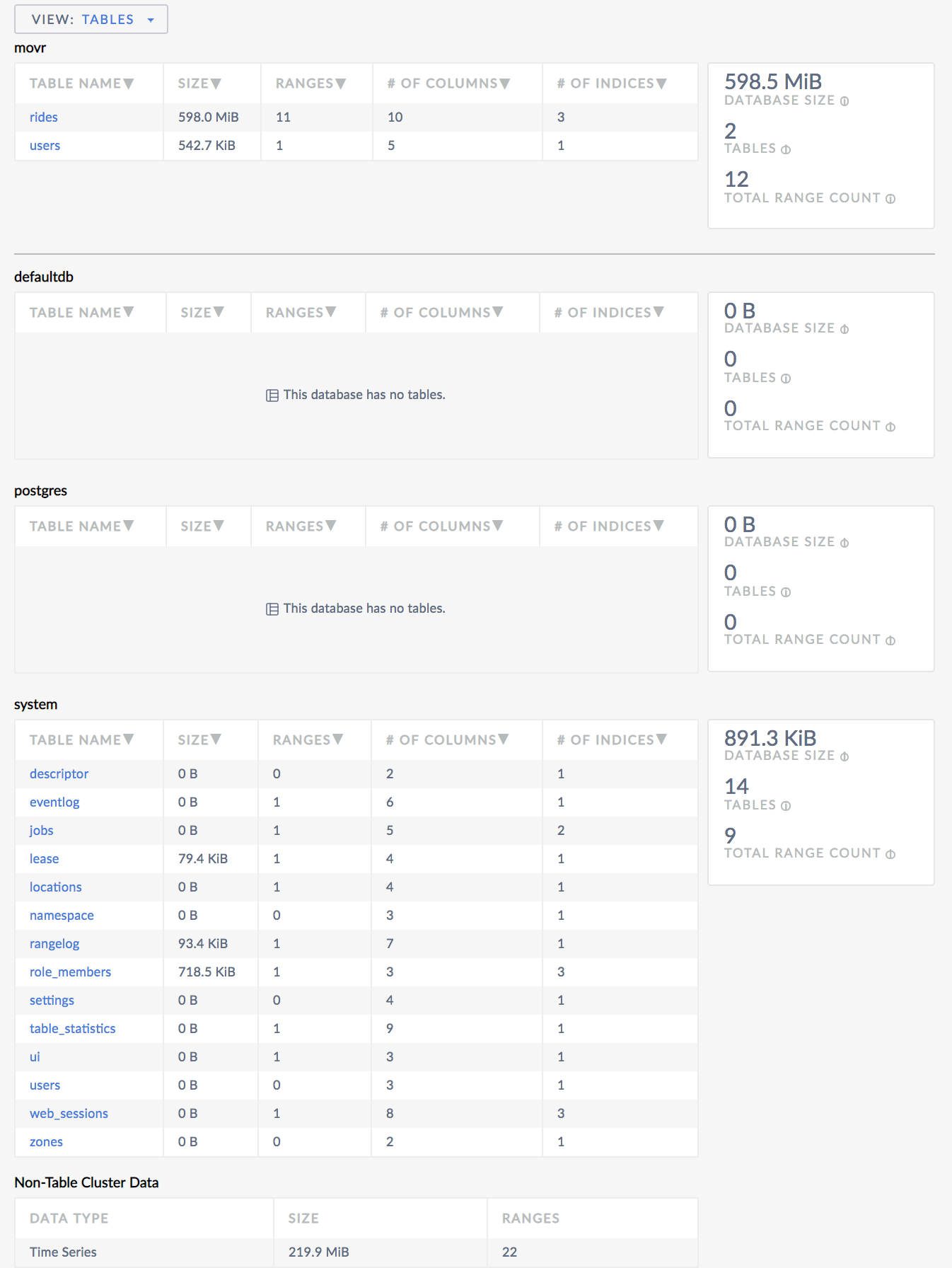952x1268 pixels.
Task: Select the rangelog table link
Action: (54, 943)
